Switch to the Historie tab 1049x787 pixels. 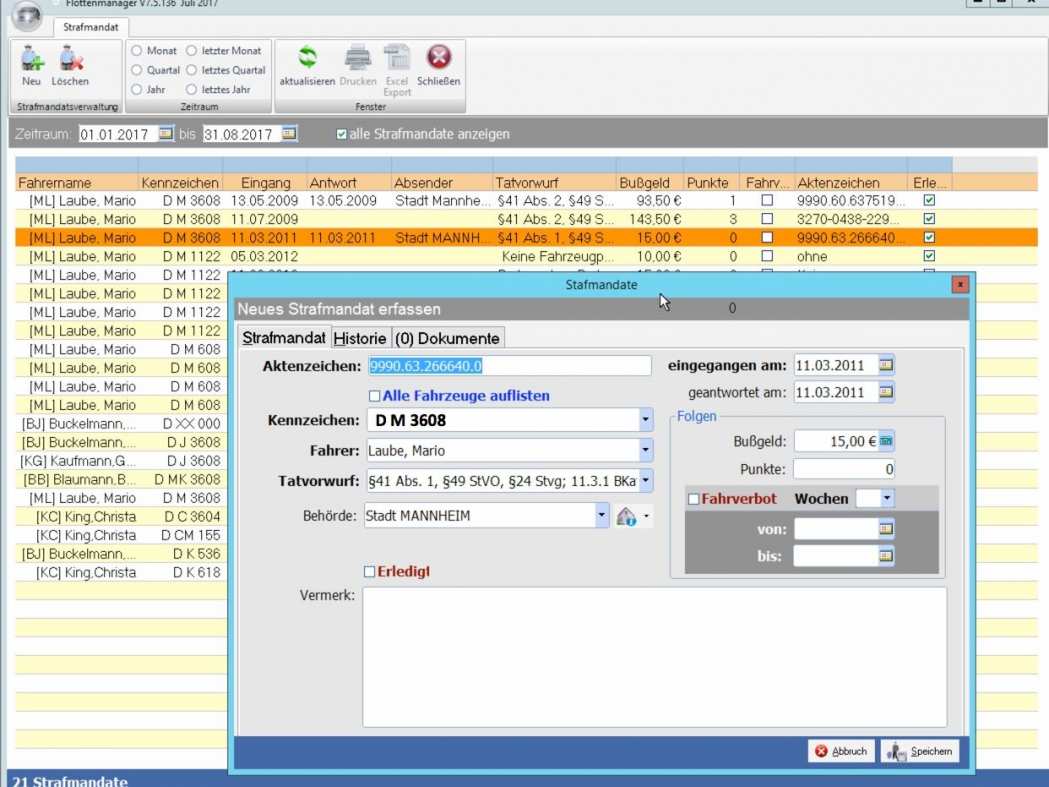click(360, 339)
